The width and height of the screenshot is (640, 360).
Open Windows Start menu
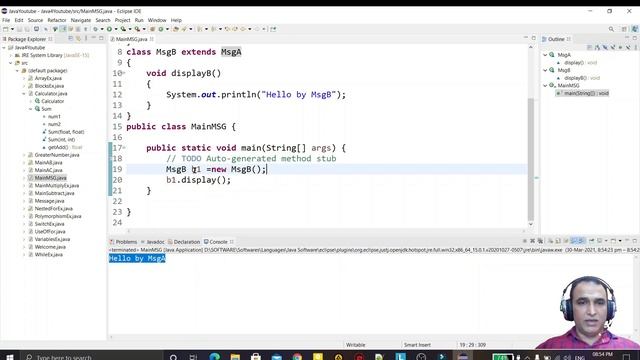9,357
